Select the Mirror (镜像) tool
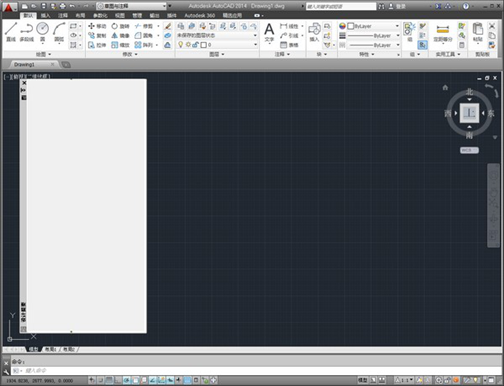Image resolution: width=504 pixels, height=386 pixels. click(120, 35)
